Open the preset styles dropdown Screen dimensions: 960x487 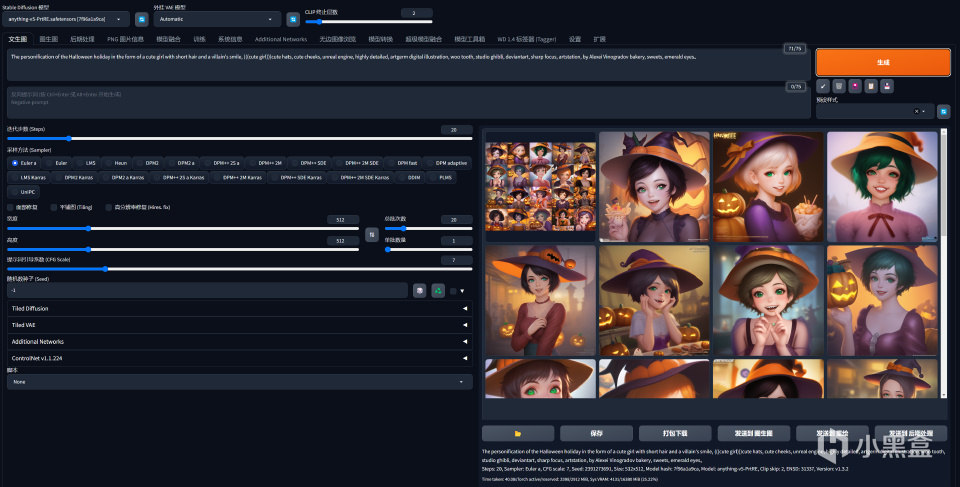[x=875, y=111]
